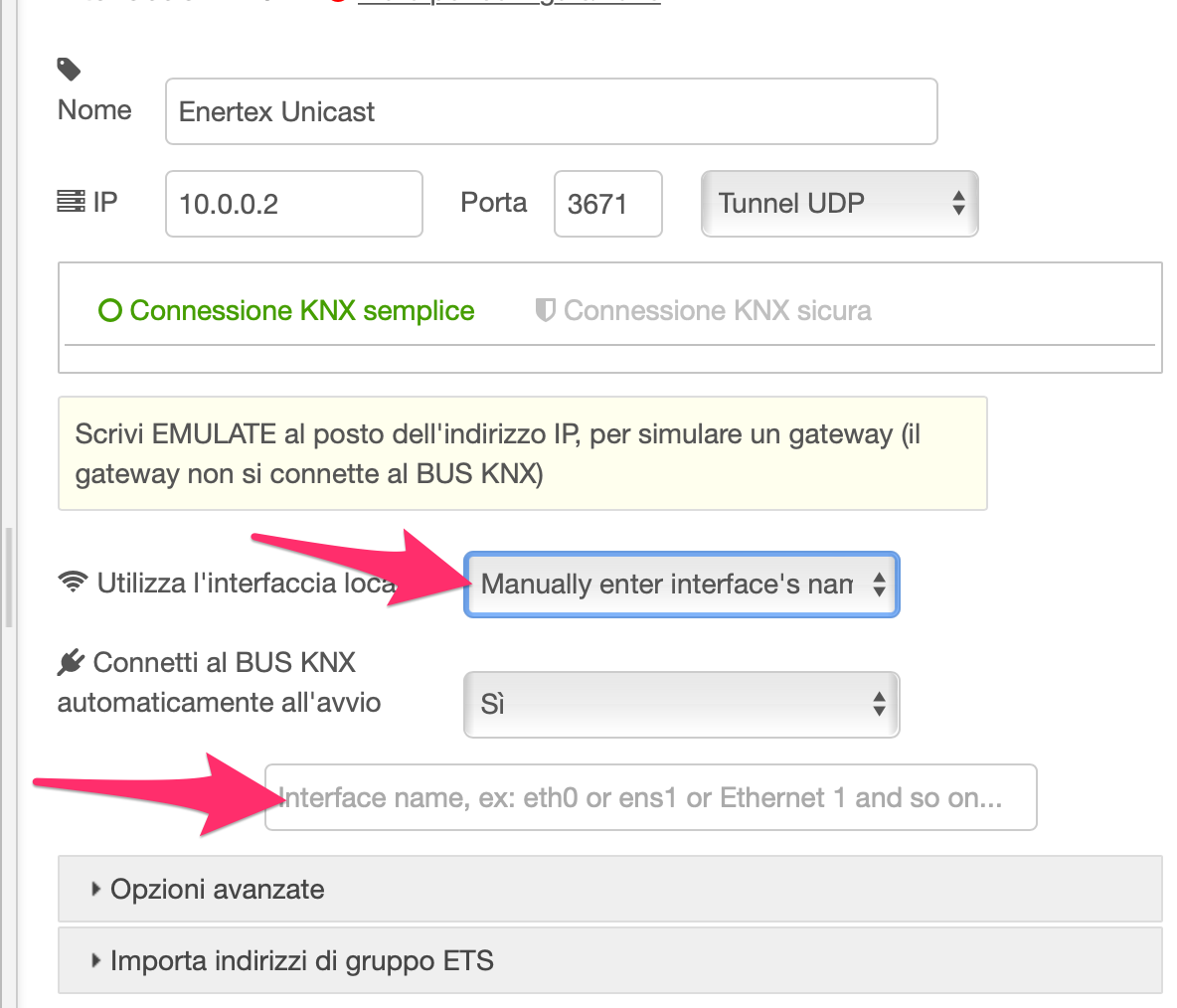Screen dimensions: 1177x1008
Task: Click the circle icon beside Connessione KNX semplice
Action: (109, 310)
